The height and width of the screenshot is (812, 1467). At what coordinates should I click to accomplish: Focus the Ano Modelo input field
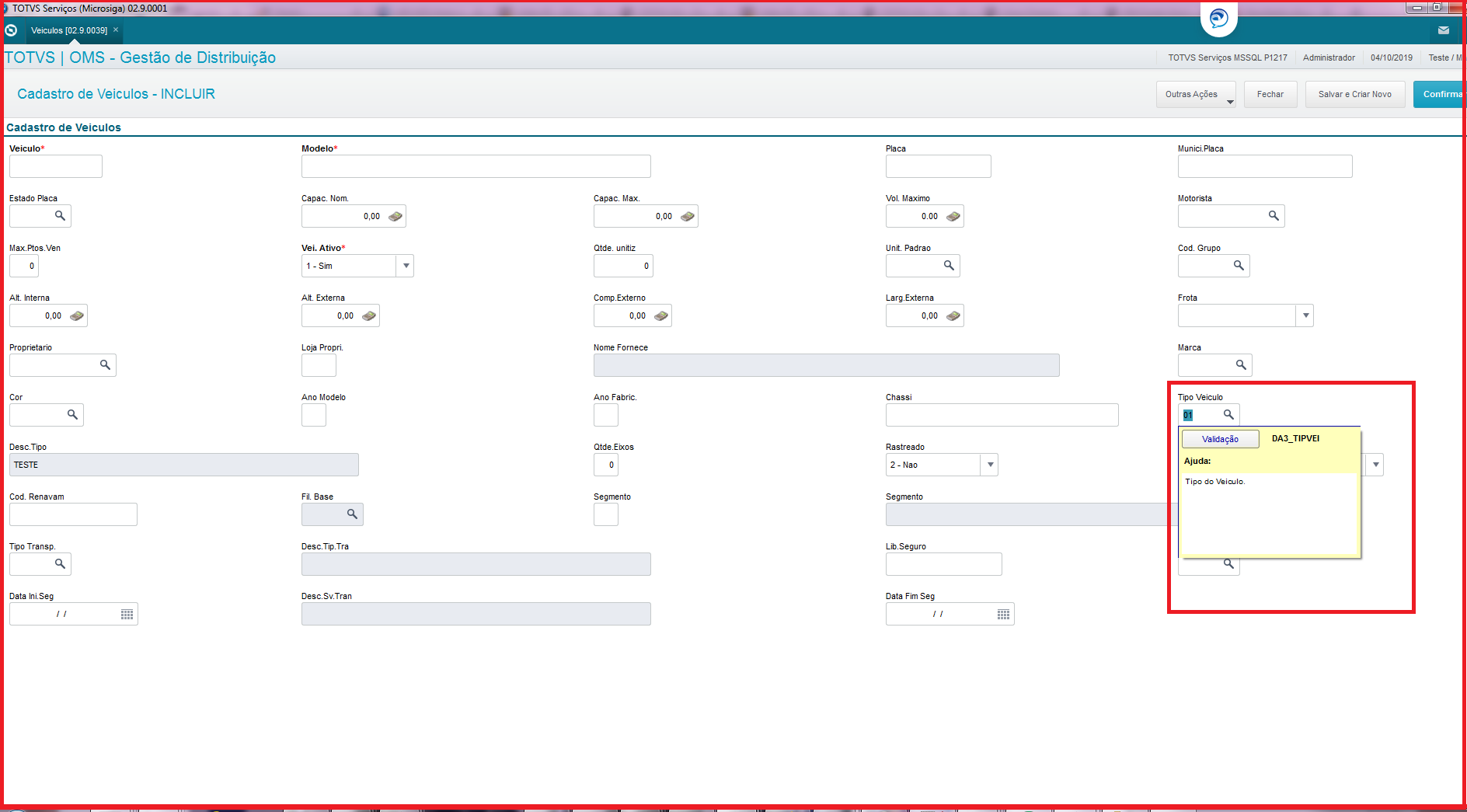pos(314,415)
